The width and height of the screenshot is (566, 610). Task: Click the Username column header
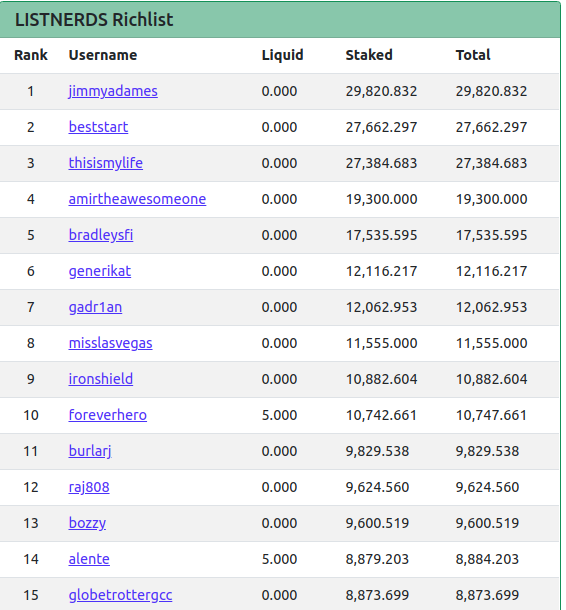click(x=103, y=55)
